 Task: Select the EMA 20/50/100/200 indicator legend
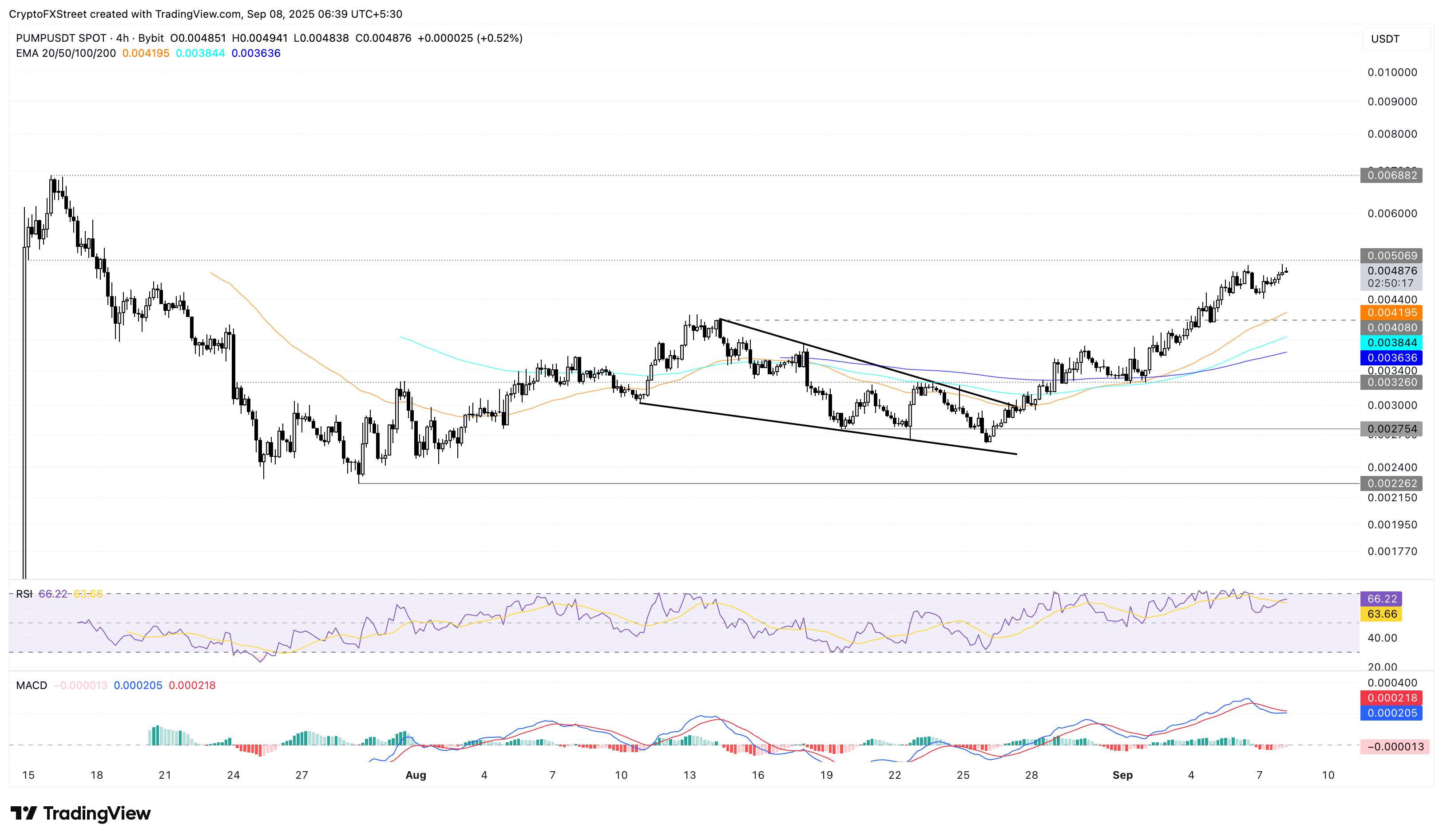[x=65, y=53]
